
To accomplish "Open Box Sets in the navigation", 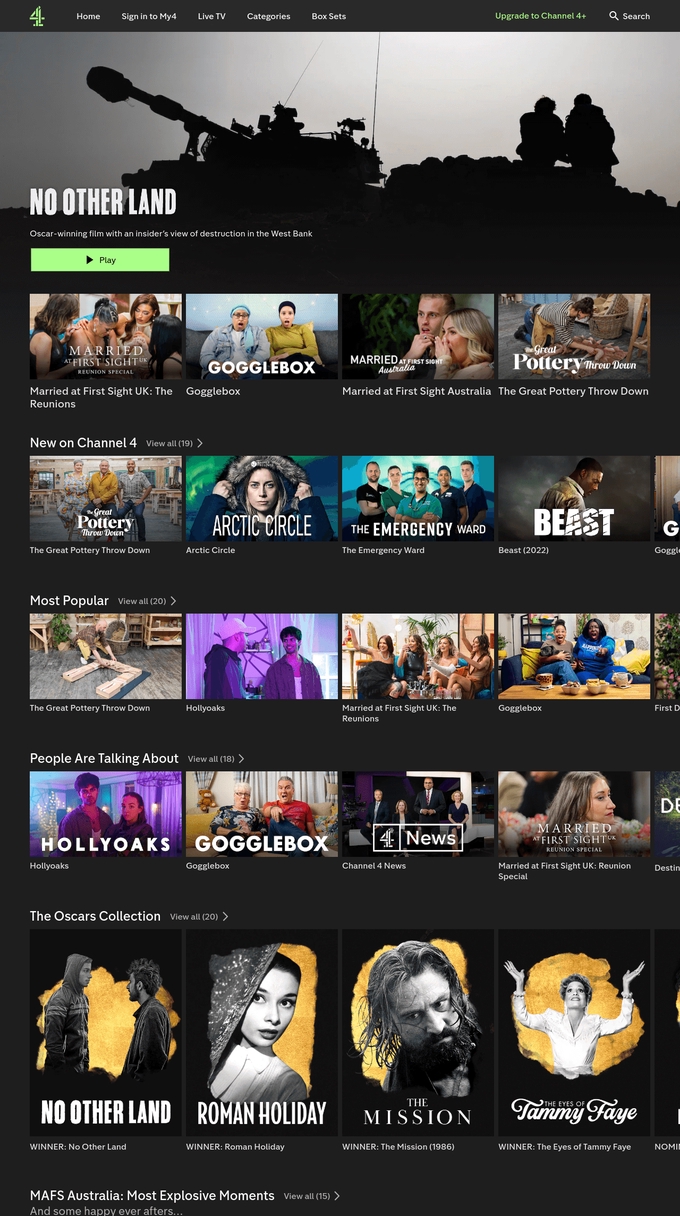I will 329,16.
